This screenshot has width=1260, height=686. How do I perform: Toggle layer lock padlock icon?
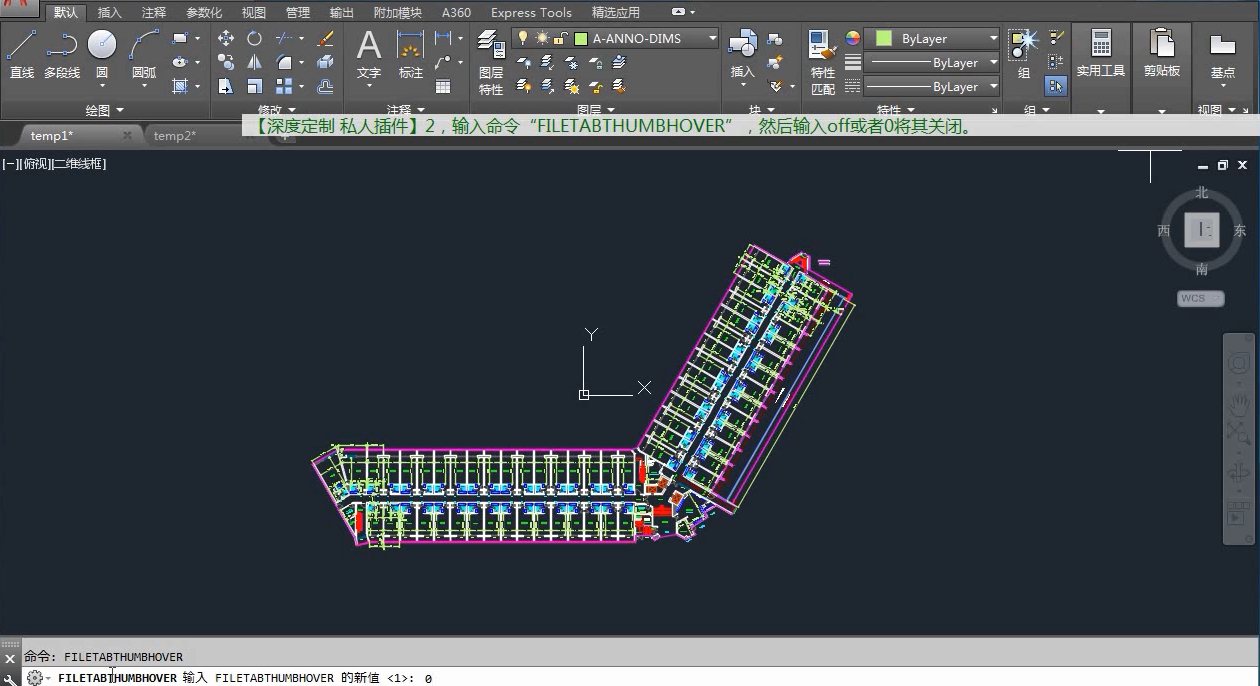pyautogui.click(x=561, y=38)
